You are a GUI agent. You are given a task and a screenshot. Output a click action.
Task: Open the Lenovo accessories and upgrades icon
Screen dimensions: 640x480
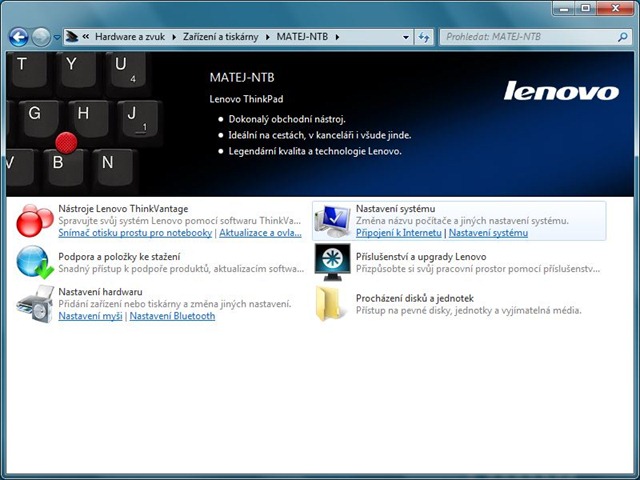pos(332,262)
